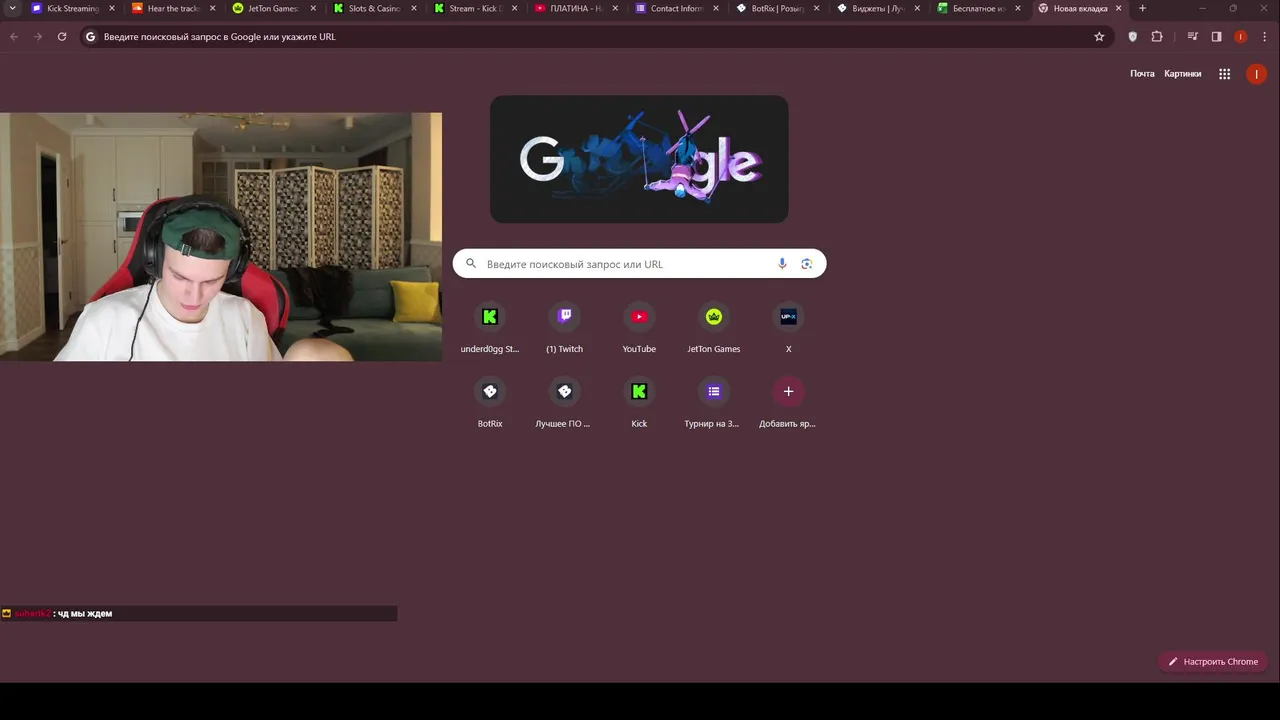The width and height of the screenshot is (1280, 720).
Task: Open the BotRix shortcut
Action: (490, 403)
